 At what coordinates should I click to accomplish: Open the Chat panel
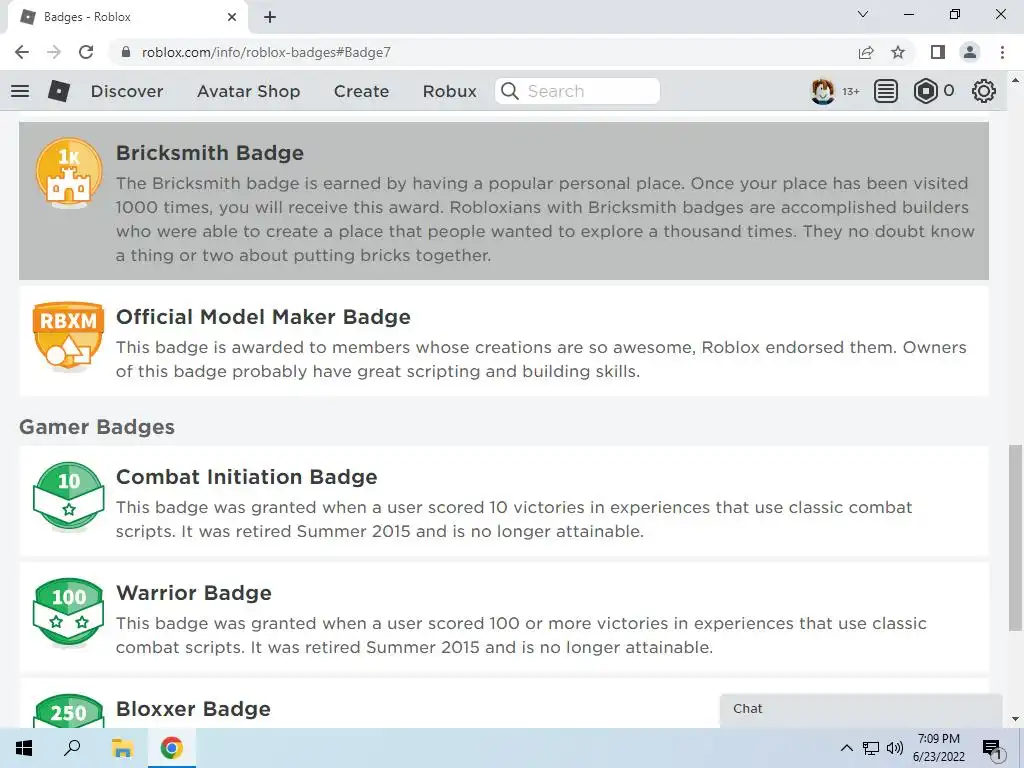click(x=861, y=711)
